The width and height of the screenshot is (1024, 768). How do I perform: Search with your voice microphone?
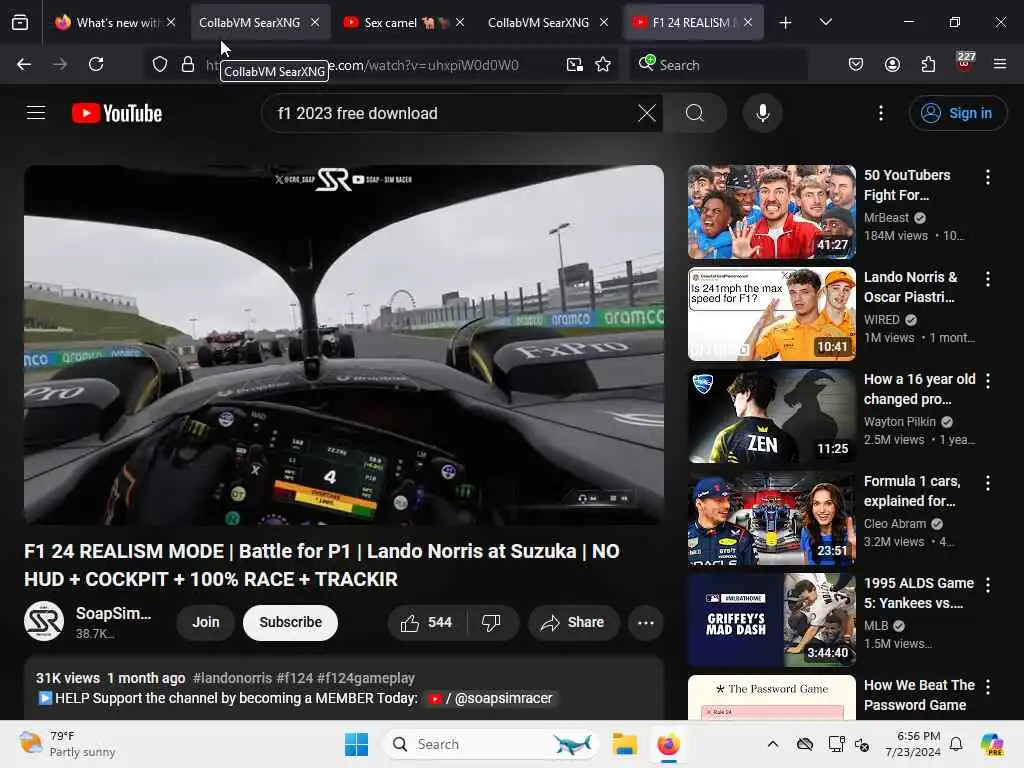762,113
